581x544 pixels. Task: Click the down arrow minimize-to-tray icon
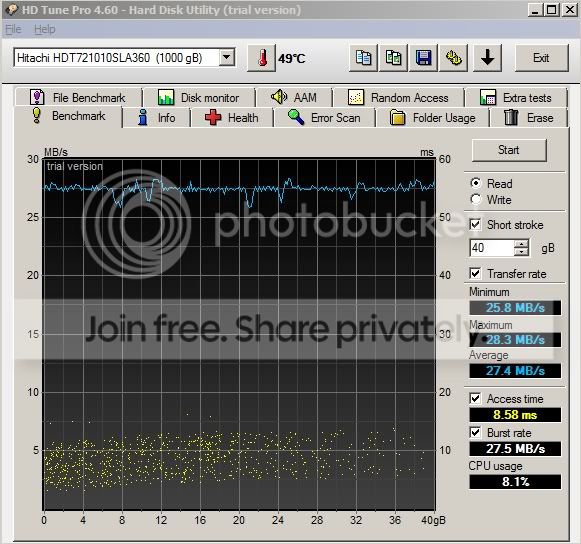pyautogui.click(x=487, y=58)
